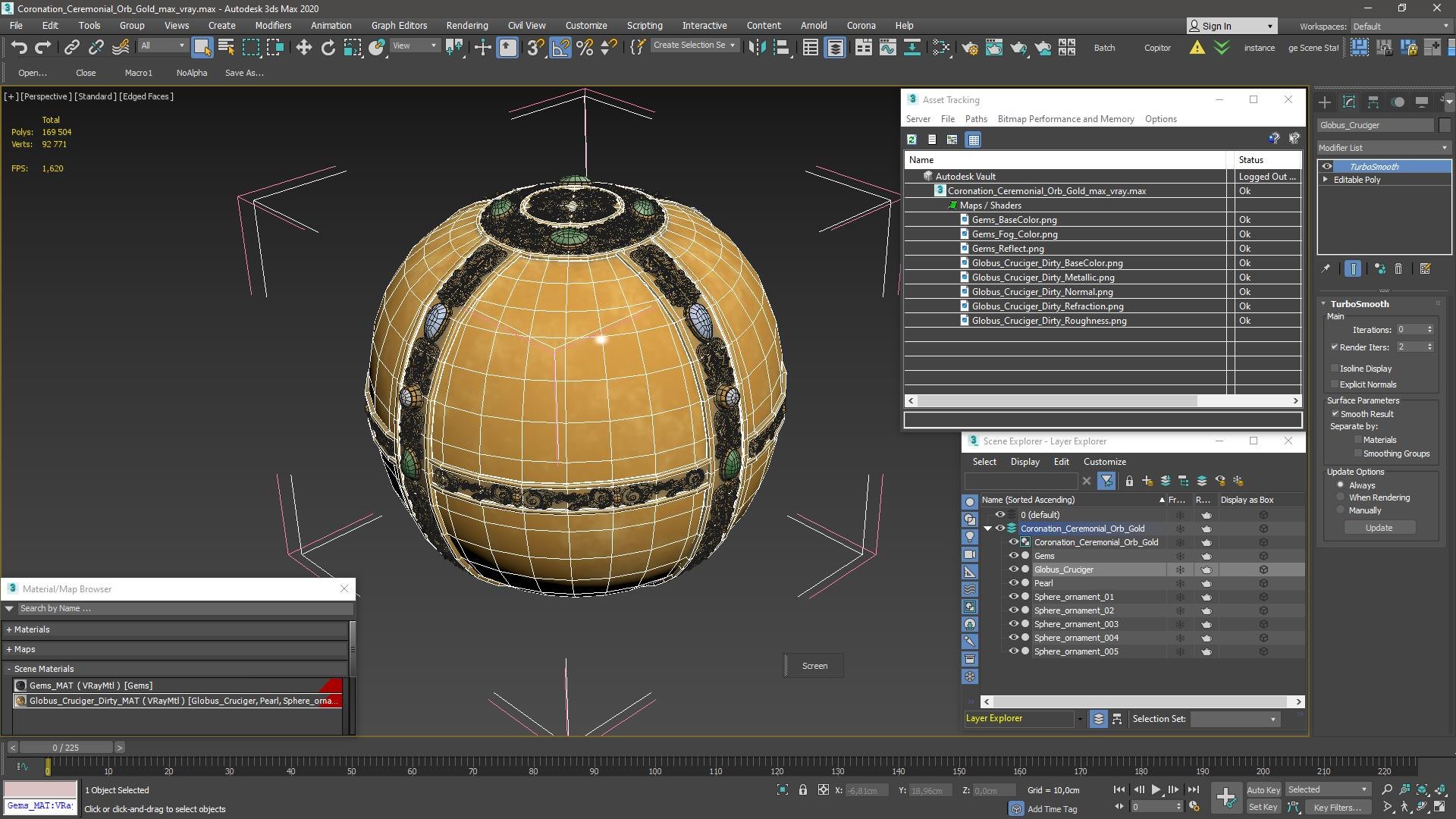The image size is (1456, 819).
Task: Enable Explicit Normals checkbox
Action: click(x=1335, y=384)
